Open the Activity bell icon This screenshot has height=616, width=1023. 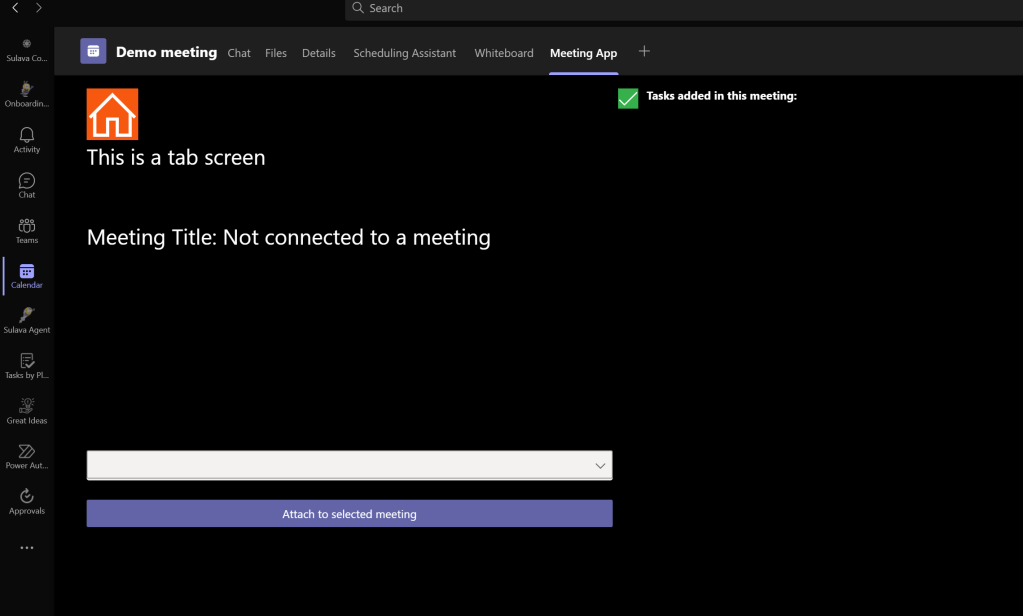click(x=27, y=139)
